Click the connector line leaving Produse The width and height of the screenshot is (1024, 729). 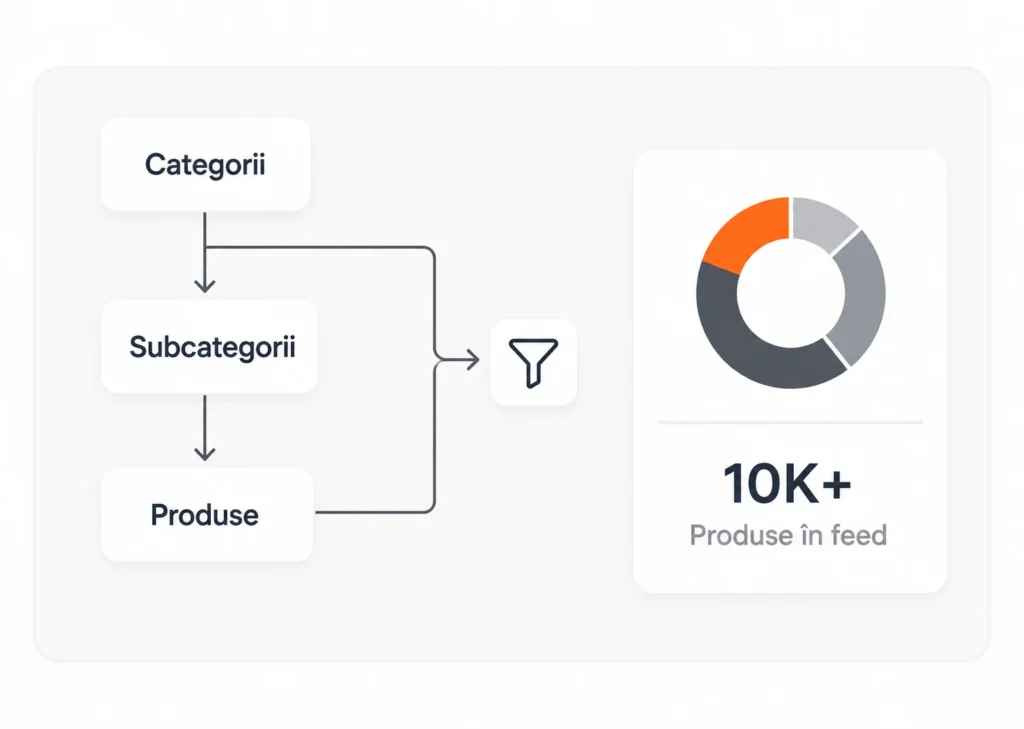tap(374, 512)
